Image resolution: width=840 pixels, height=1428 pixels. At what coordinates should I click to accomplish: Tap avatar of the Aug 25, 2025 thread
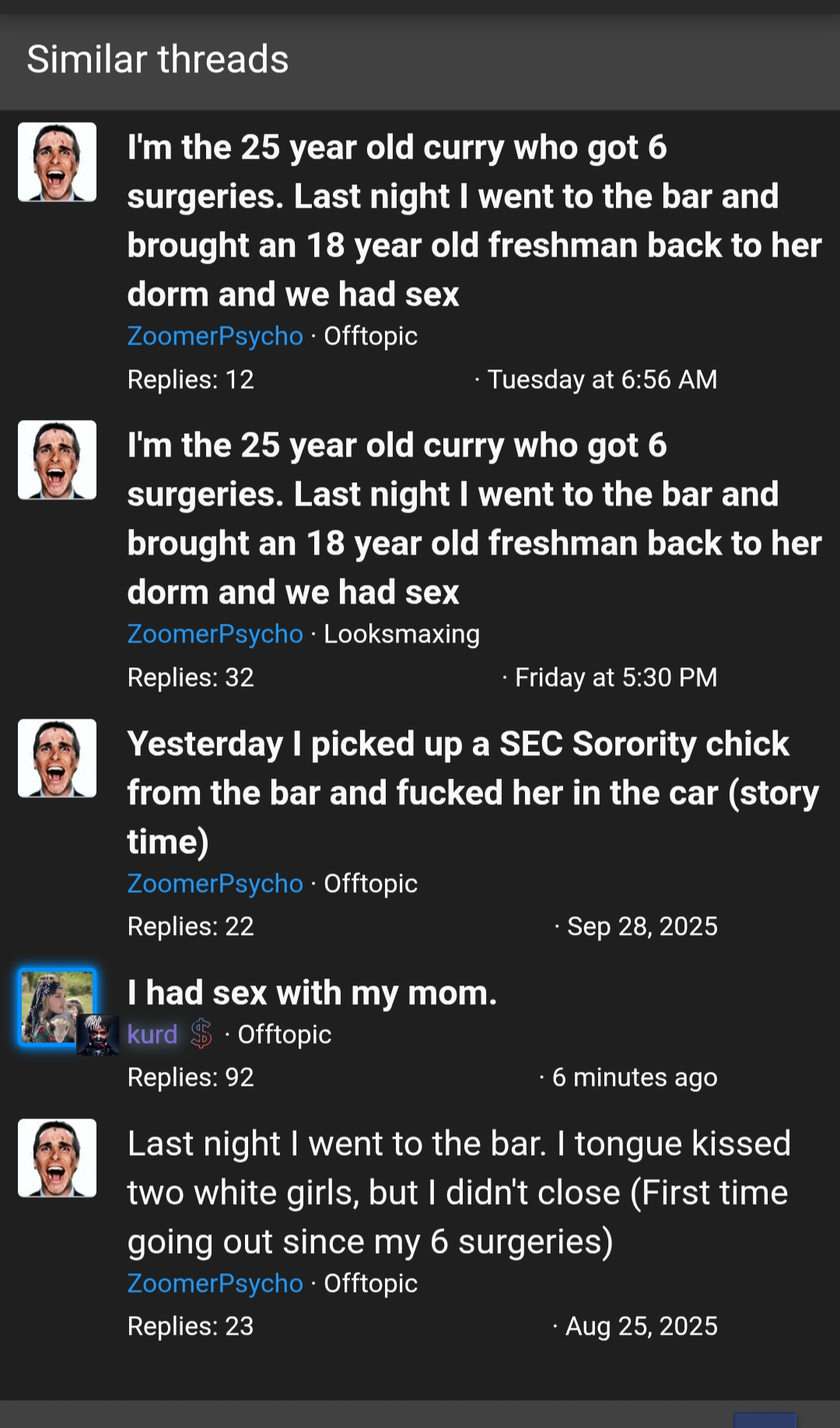(x=57, y=1158)
